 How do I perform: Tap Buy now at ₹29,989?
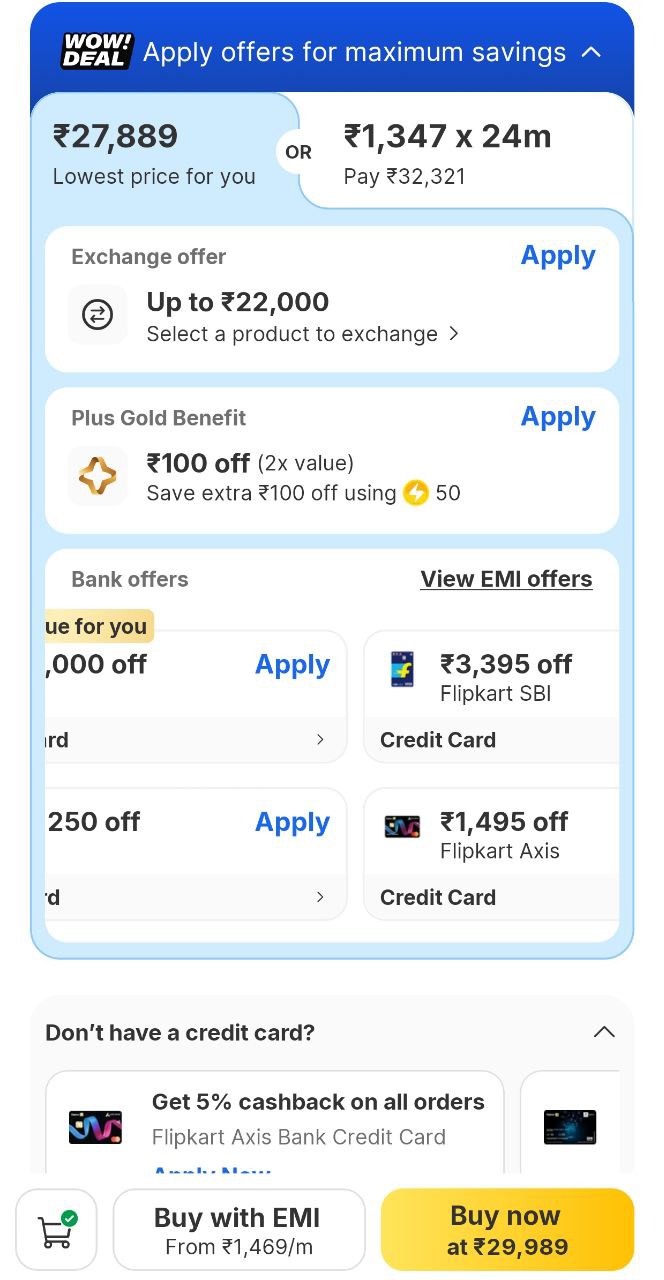tap(507, 1230)
